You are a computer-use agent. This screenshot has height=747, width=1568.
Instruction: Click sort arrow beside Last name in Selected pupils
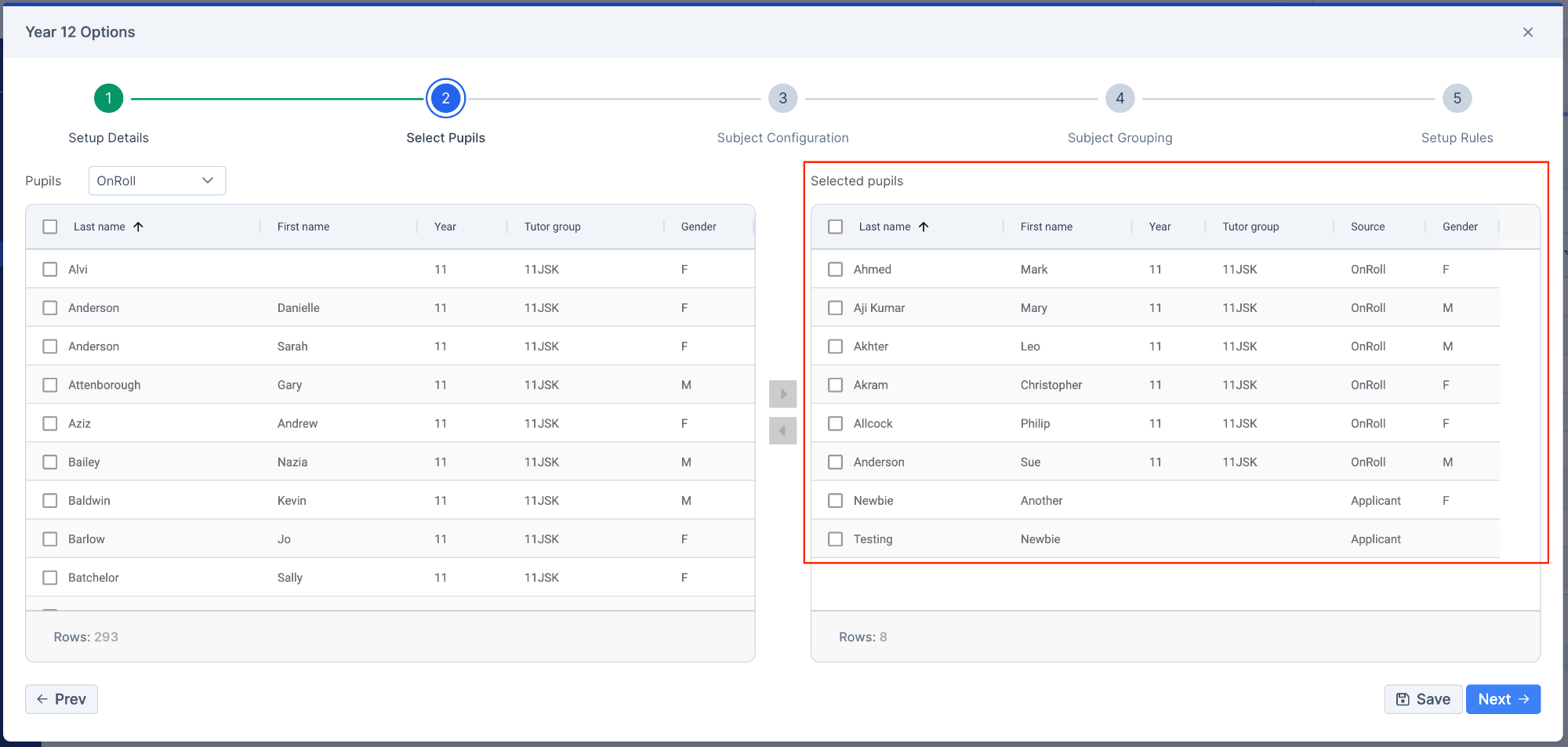pyautogui.click(x=924, y=227)
